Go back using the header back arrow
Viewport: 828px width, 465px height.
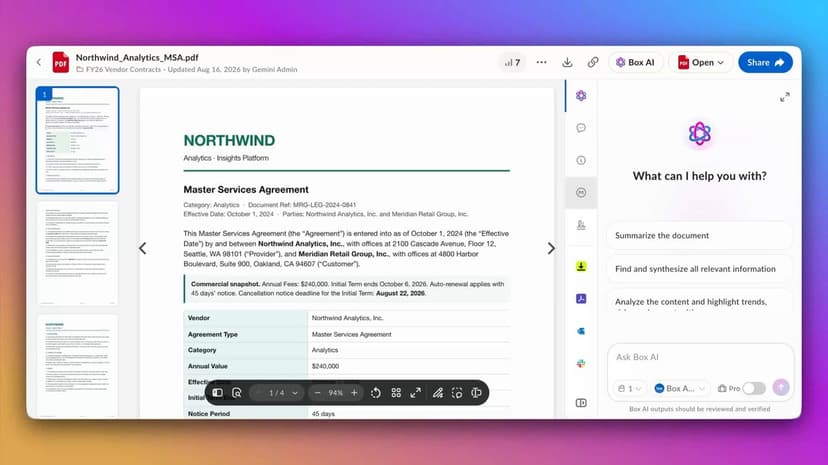(x=39, y=62)
